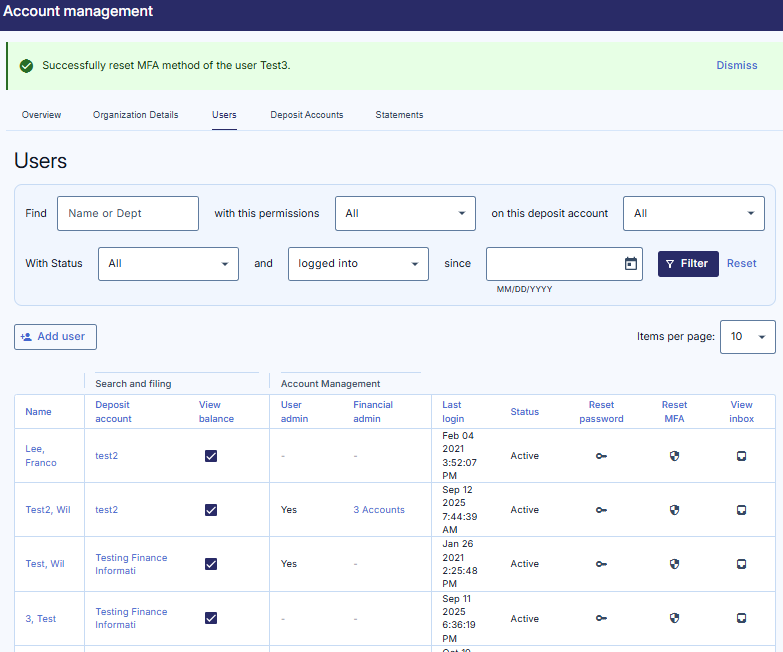Open the calendar date picker icon
783x652 pixels.
coord(630,264)
